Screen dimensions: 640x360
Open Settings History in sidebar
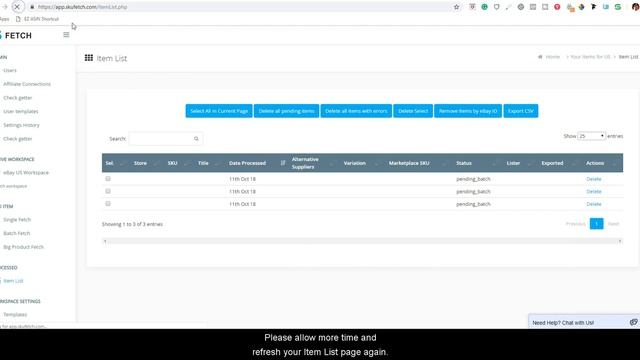click(x=21, y=125)
